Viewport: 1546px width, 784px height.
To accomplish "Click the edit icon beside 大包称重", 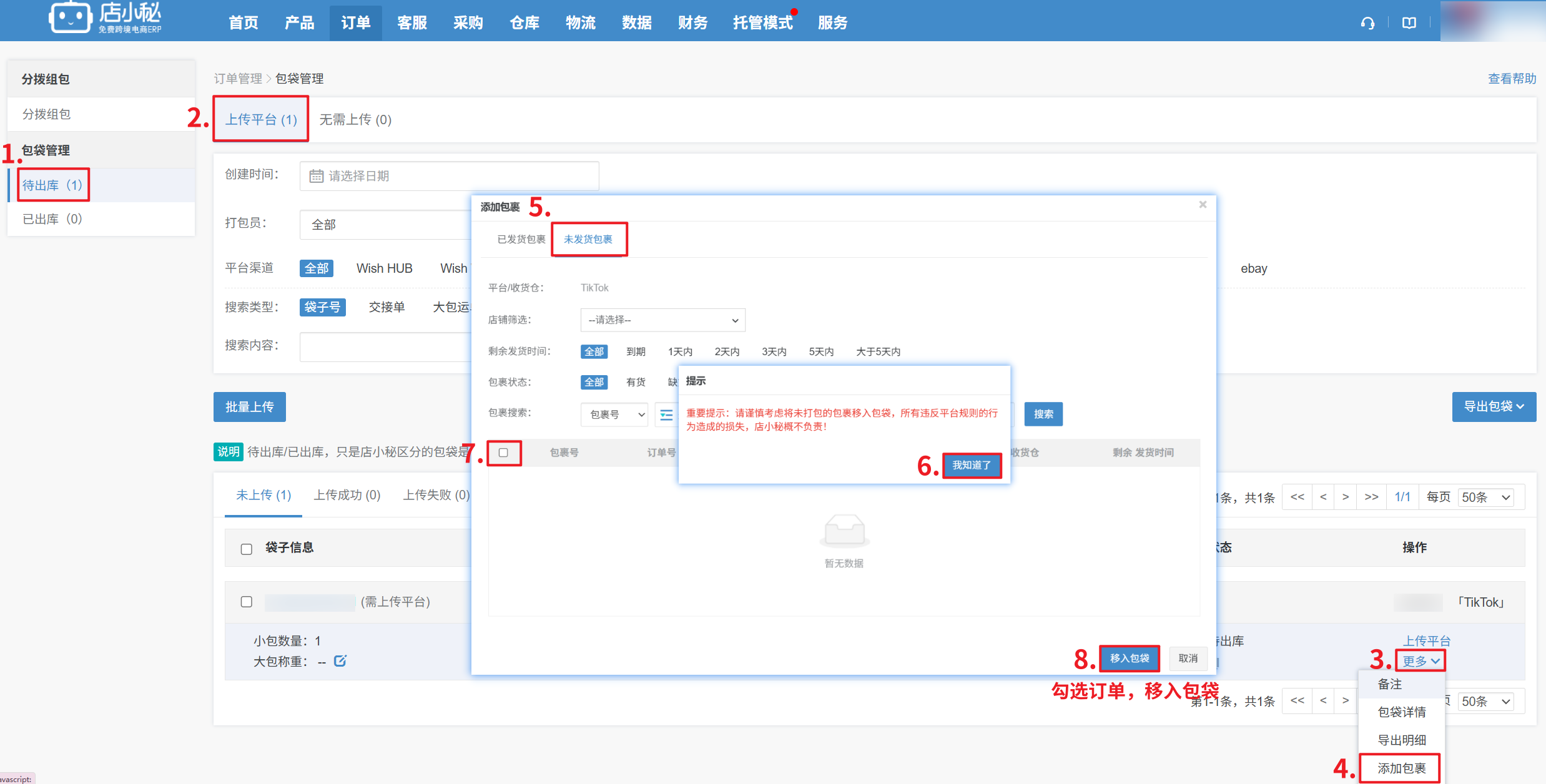I will pyautogui.click(x=340, y=660).
